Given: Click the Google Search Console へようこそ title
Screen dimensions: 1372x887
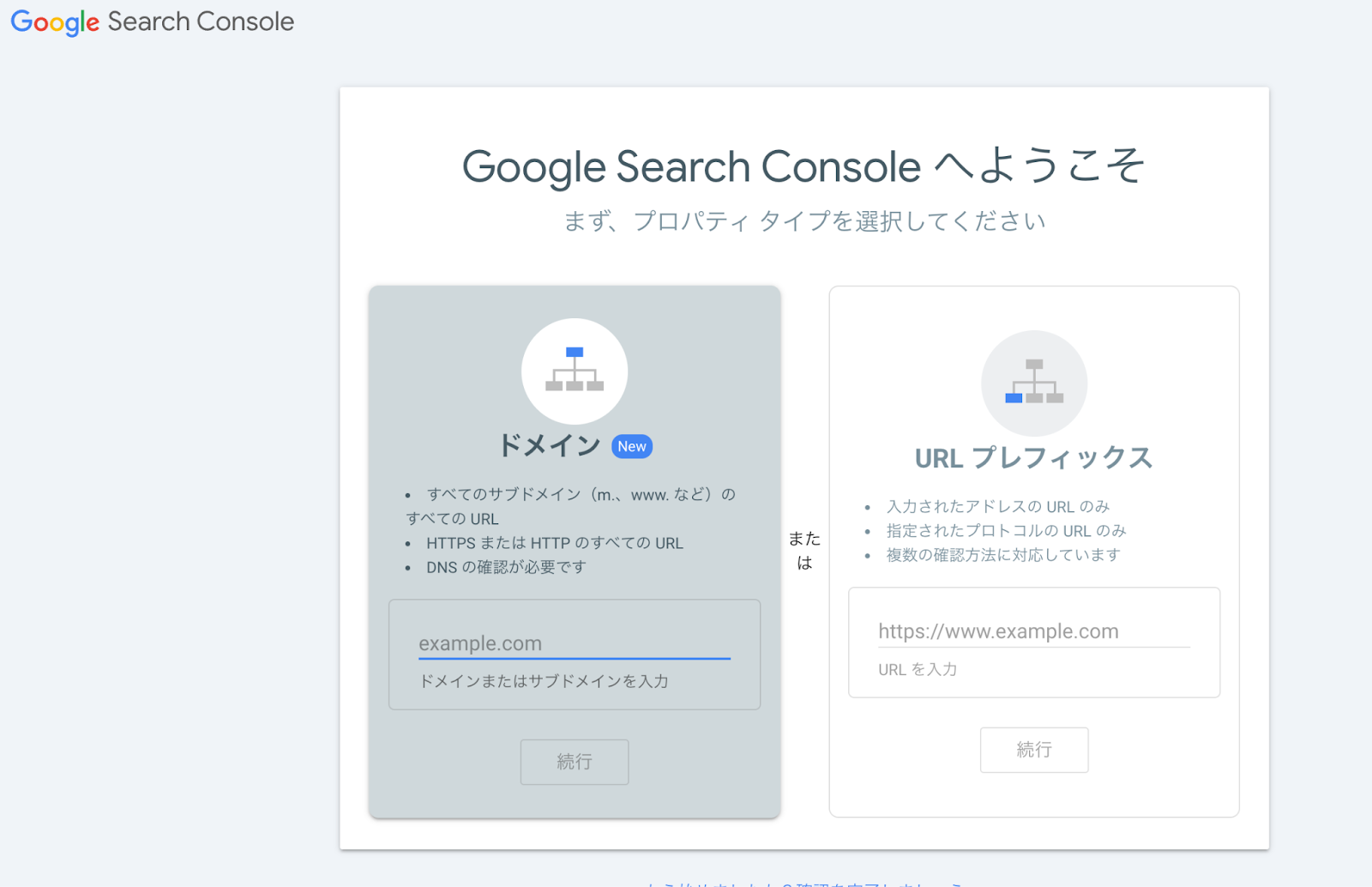Looking at the screenshot, I should (x=803, y=166).
